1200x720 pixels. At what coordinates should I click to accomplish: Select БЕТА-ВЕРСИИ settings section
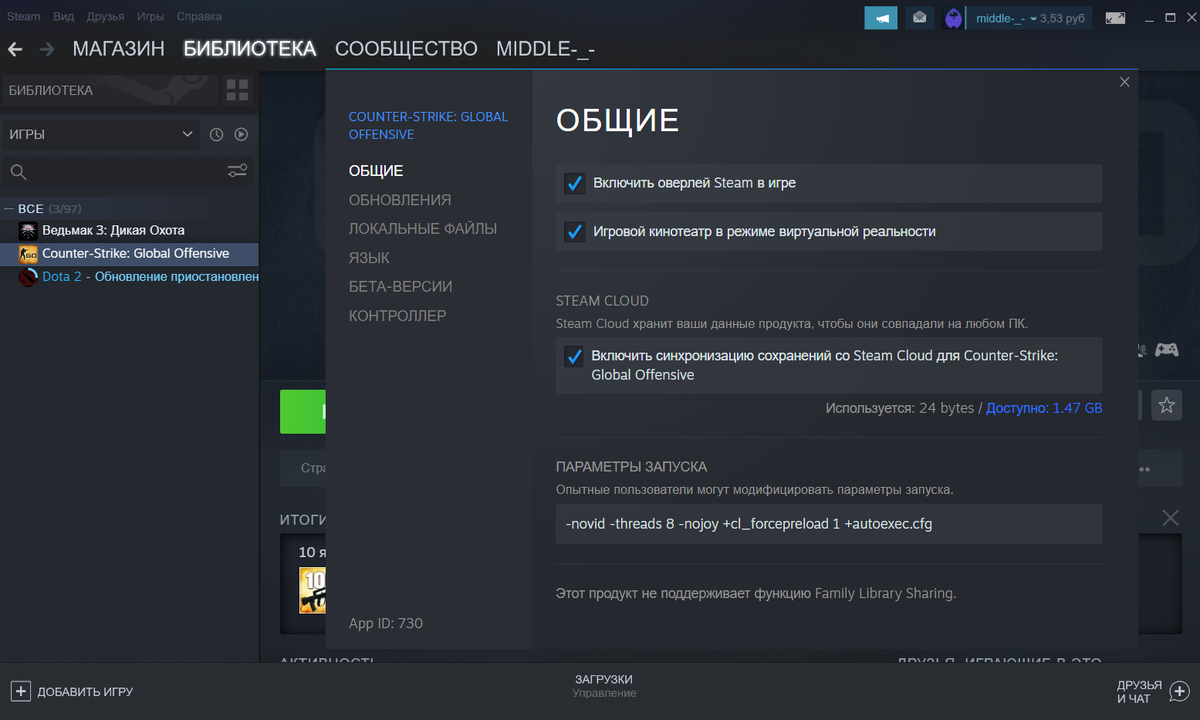(401, 287)
